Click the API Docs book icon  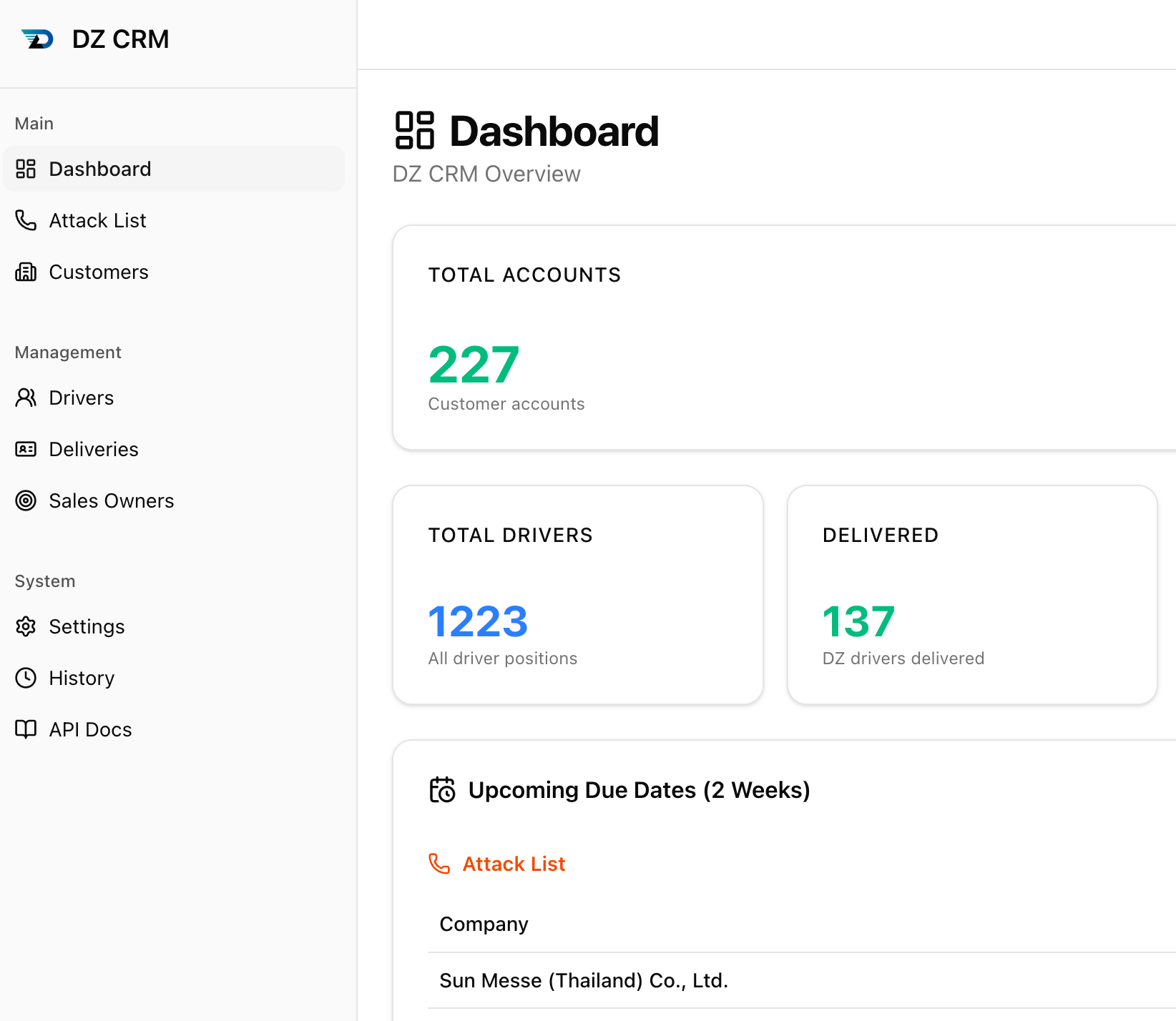click(26, 729)
